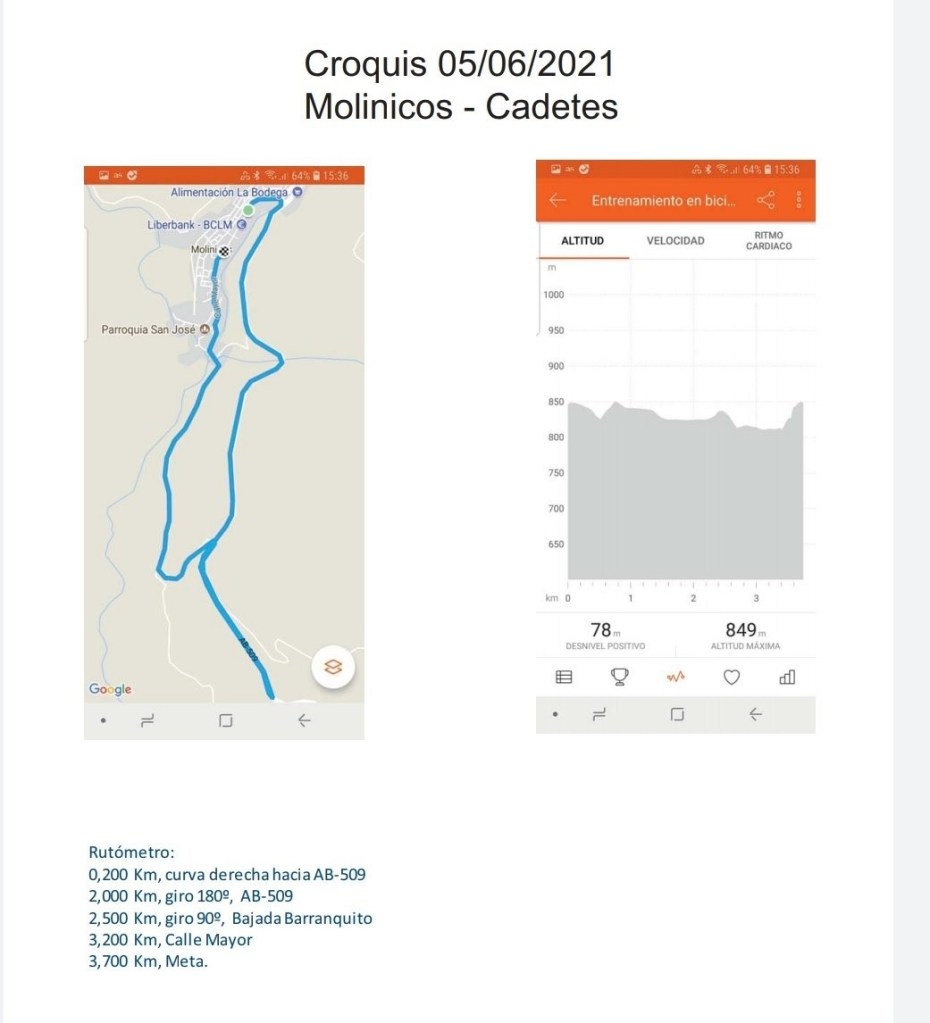Click the checkered finish flag marker
This screenshot has width=930, height=1023.
(x=225, y=251)
